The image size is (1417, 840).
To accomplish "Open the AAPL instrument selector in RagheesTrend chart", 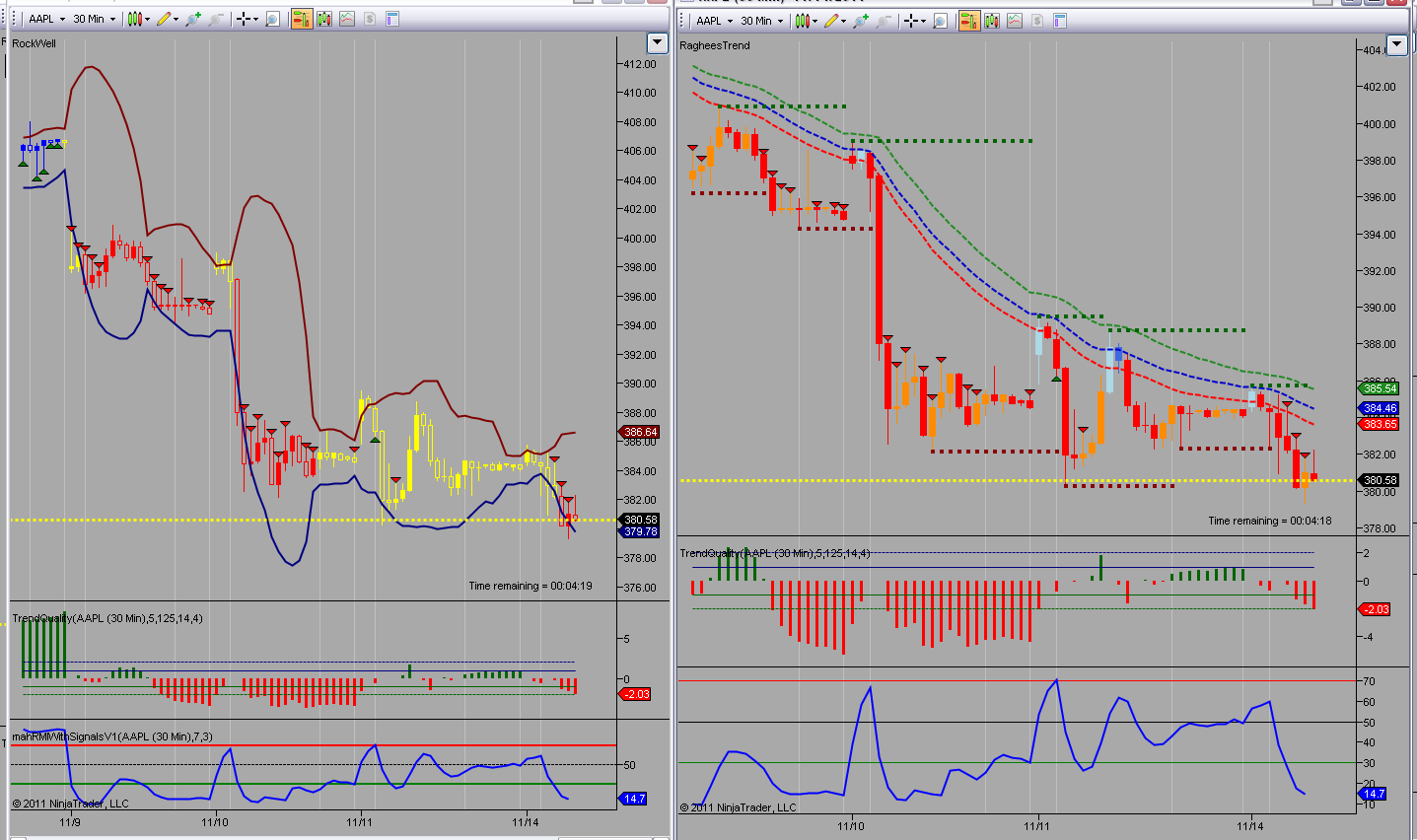I will 714,21.
